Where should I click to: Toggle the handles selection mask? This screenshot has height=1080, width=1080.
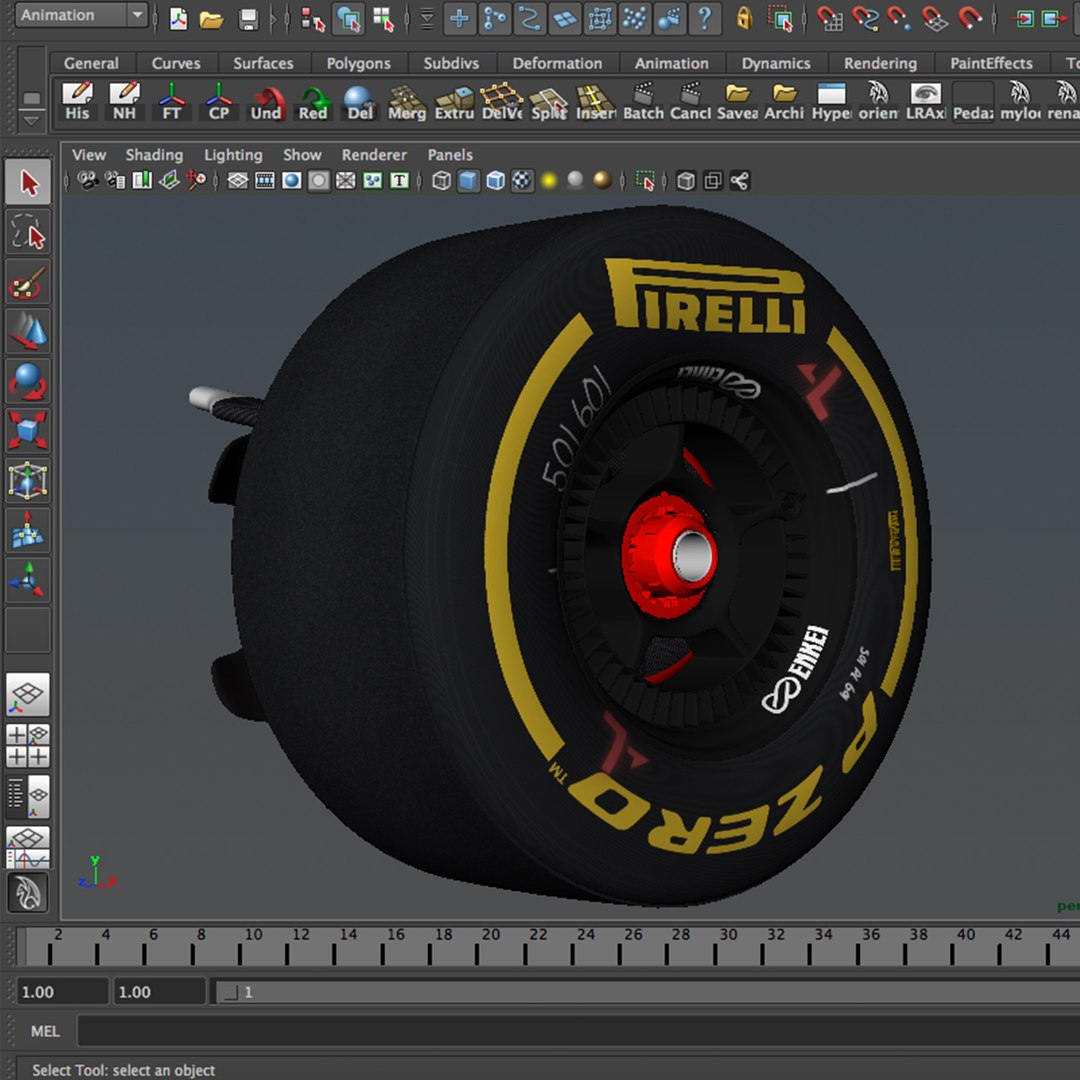(459, 19)
